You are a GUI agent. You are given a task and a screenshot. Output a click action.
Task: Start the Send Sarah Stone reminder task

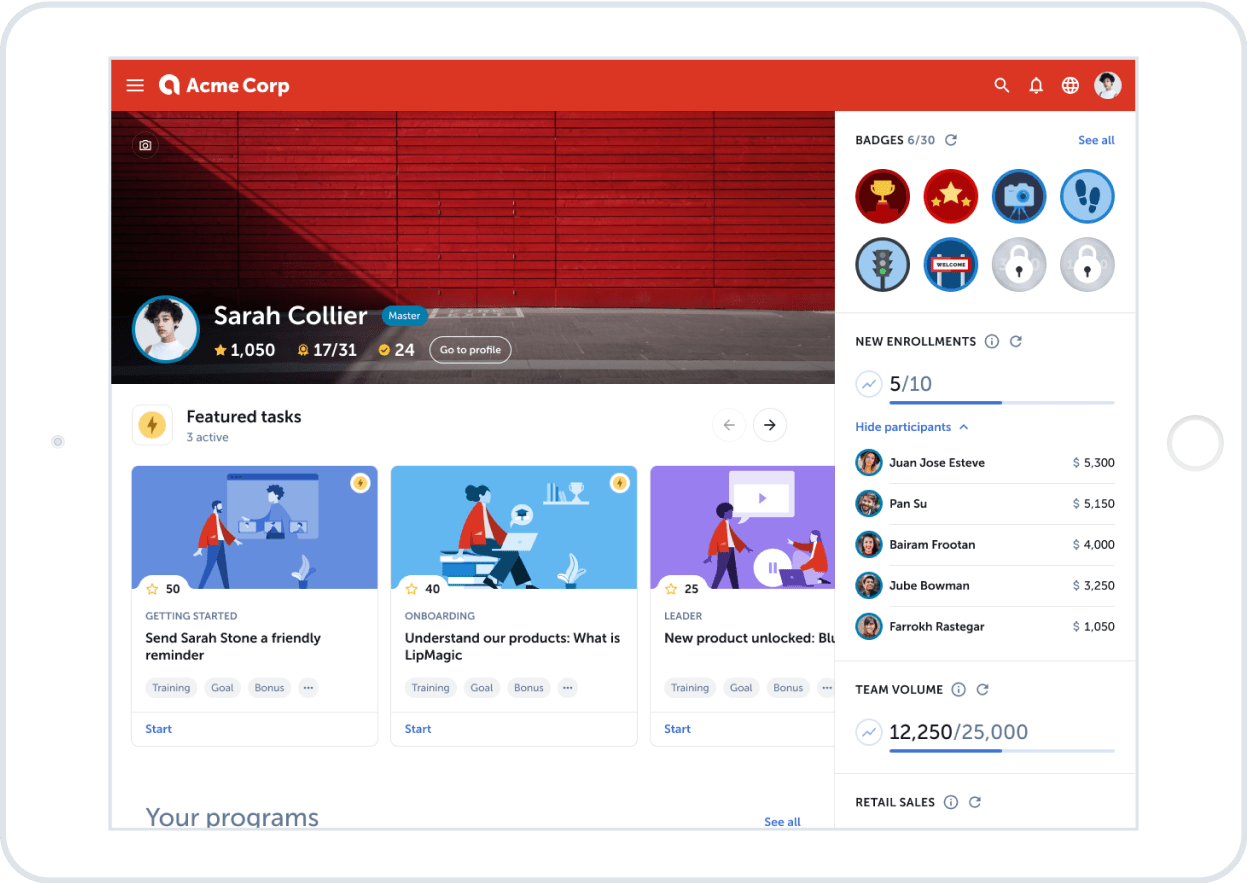[x=159, y=729]
